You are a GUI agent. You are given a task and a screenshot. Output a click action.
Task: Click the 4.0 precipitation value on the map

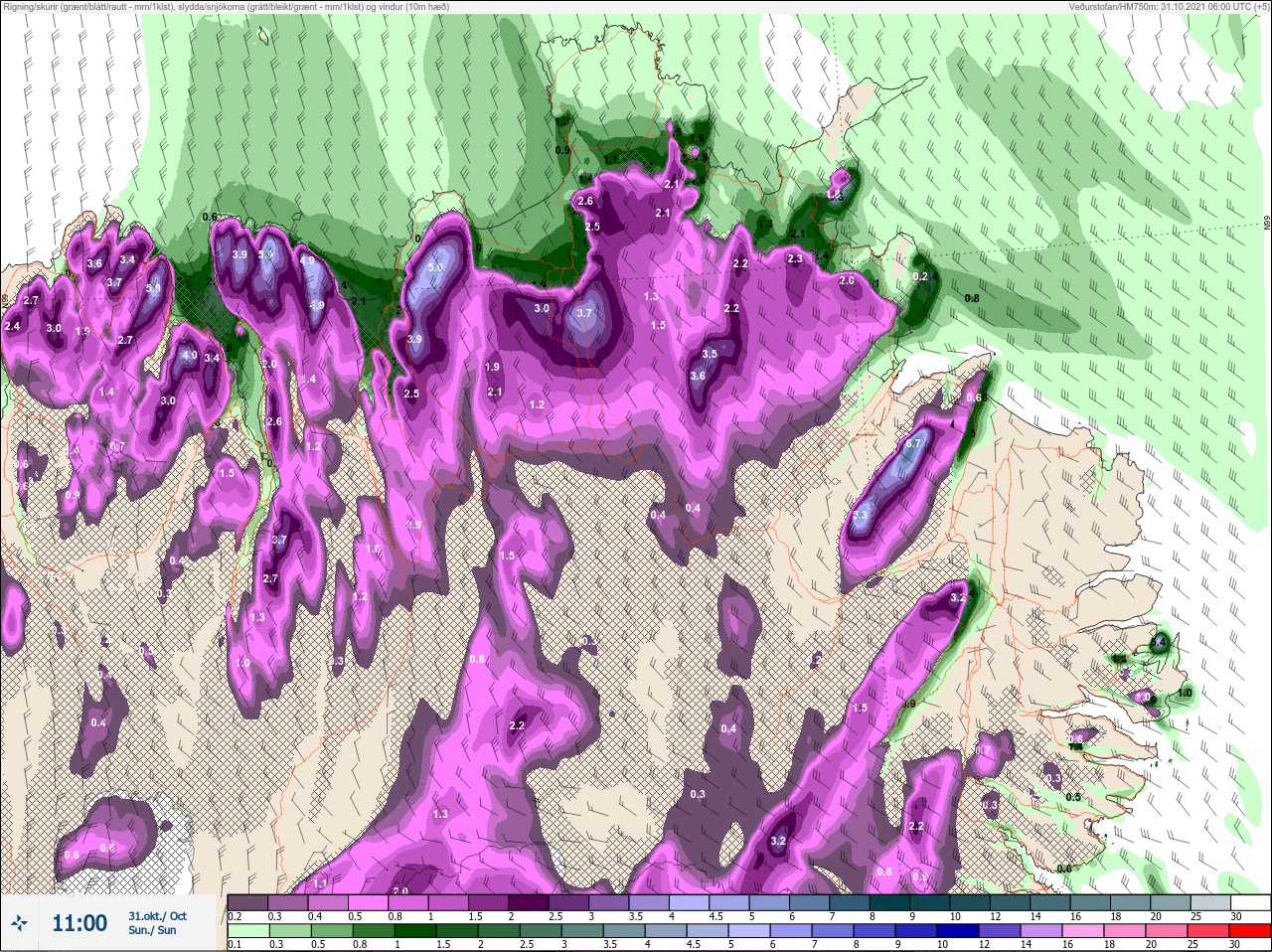click(x=190, y=356)
